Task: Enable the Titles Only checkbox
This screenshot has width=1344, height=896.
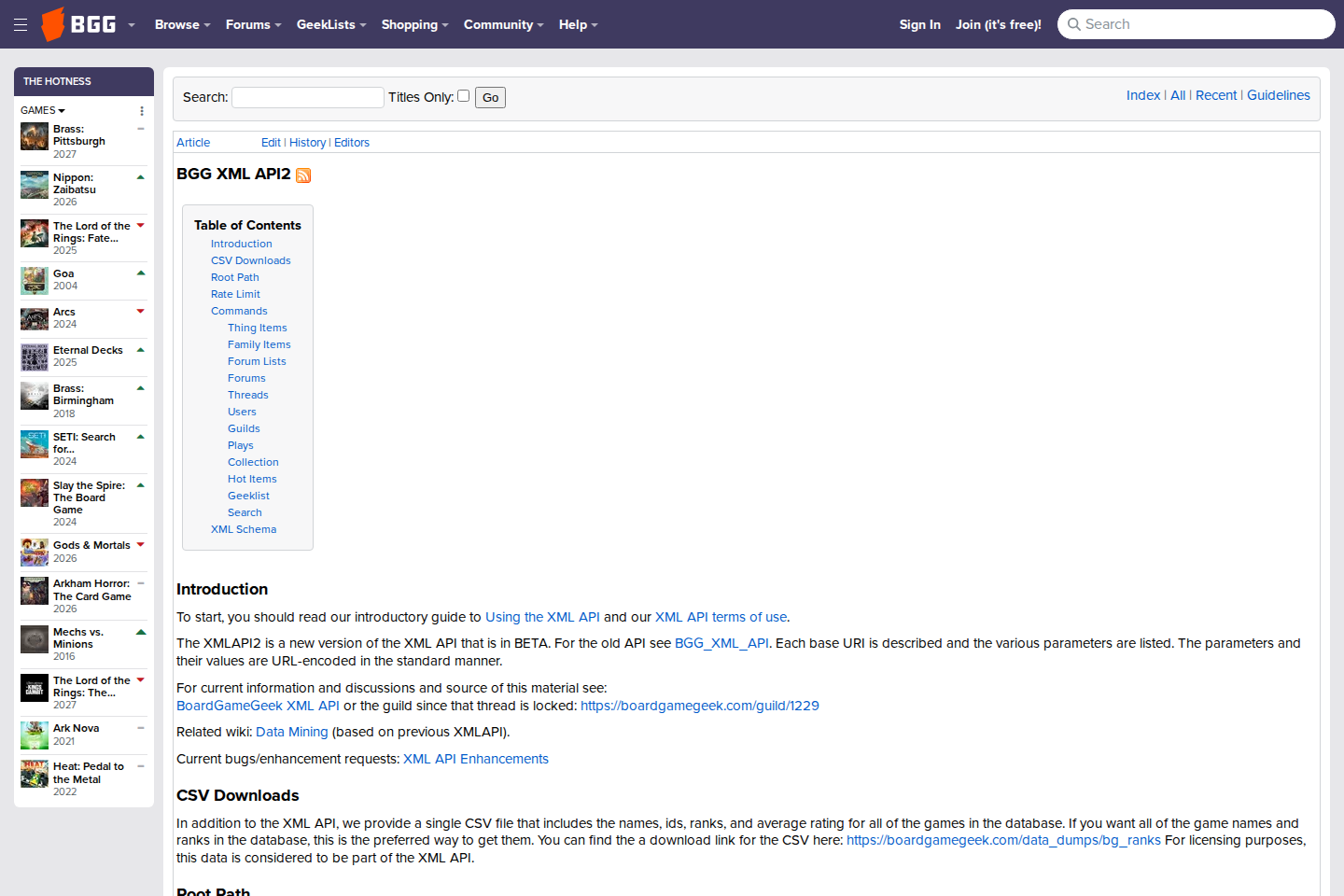Action: click(463, 96)
